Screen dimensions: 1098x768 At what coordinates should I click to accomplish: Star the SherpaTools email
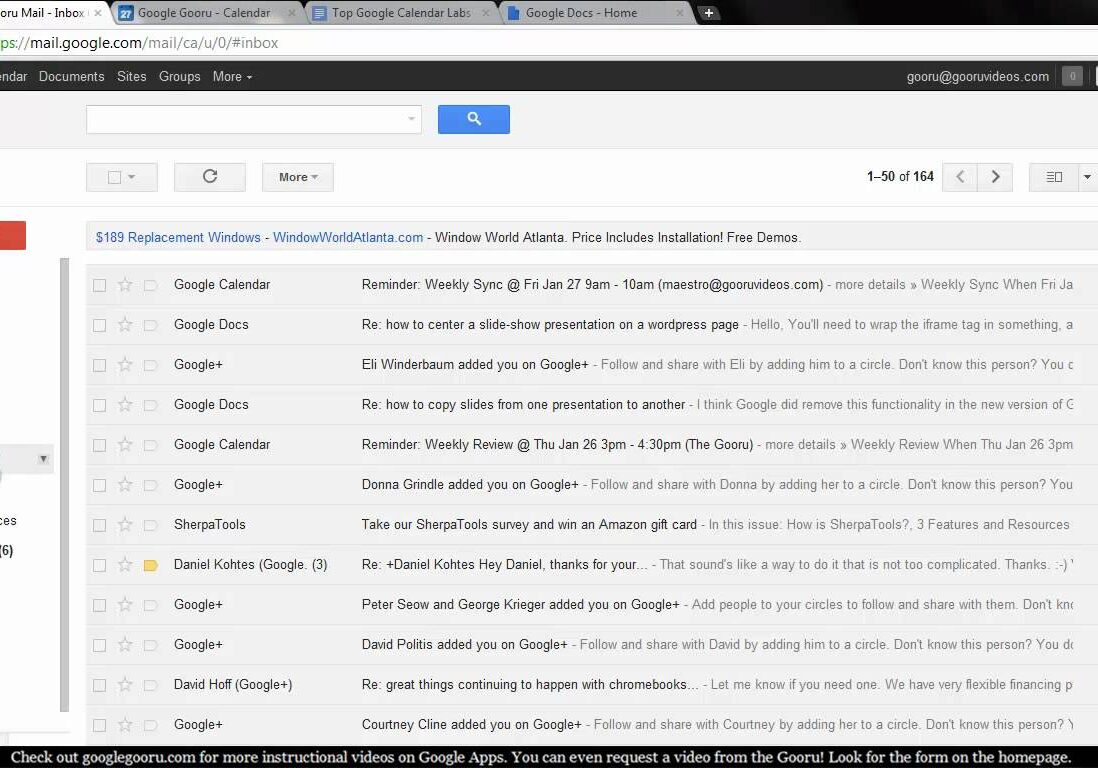(125, 525)
